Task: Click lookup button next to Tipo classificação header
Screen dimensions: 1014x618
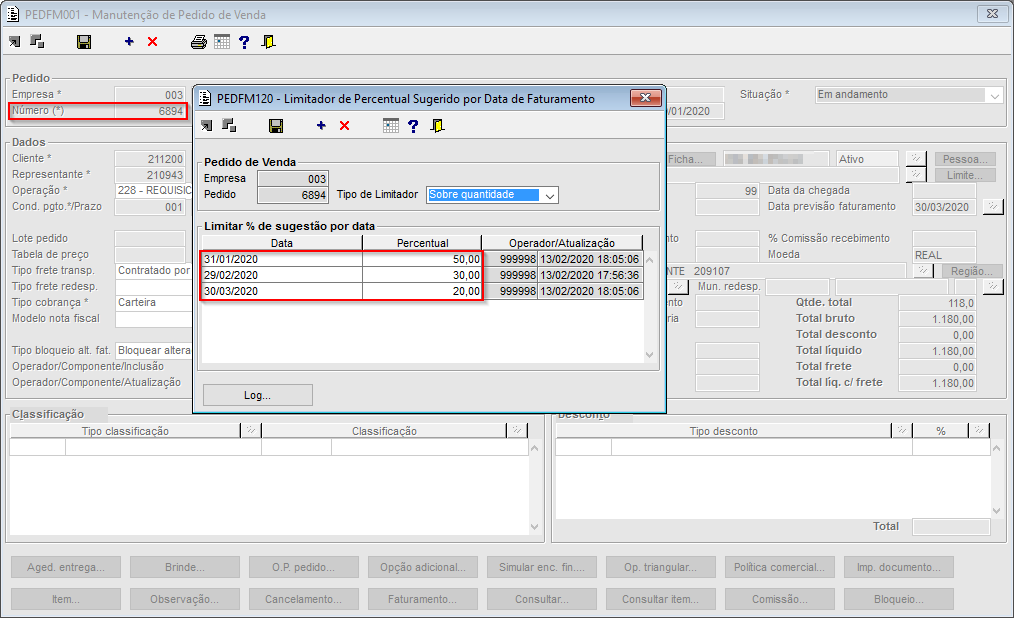Action: 250,431
